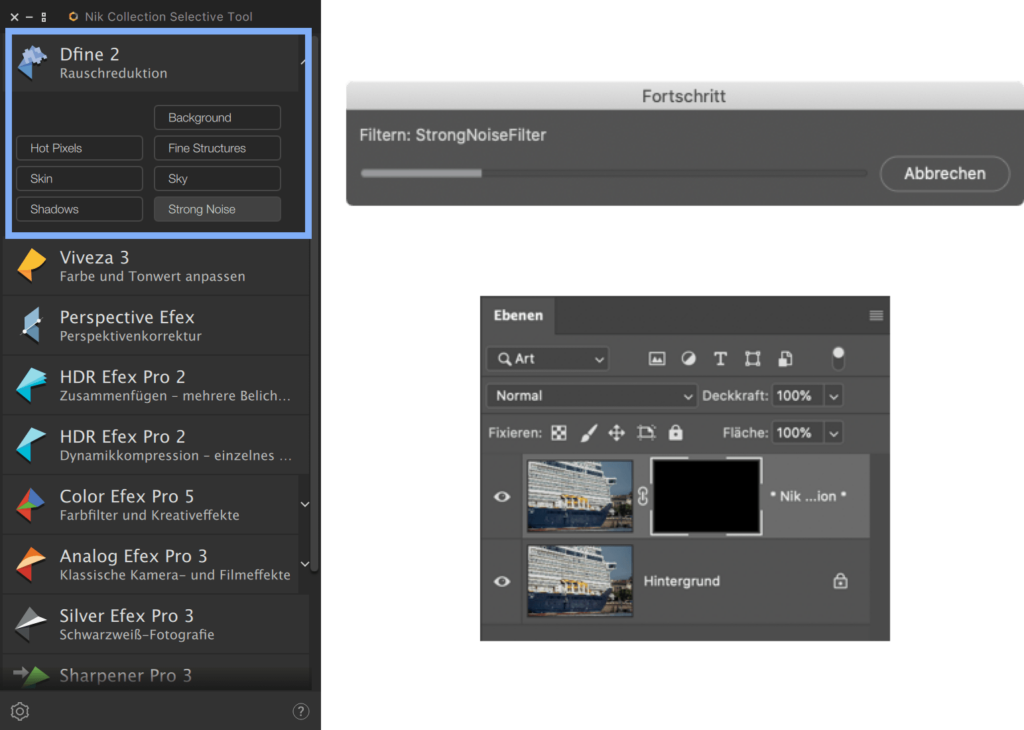The image size is (1024, 730).
Task: Select Sharpener Pro 3 entry
Action: click(x=156, y=674)
